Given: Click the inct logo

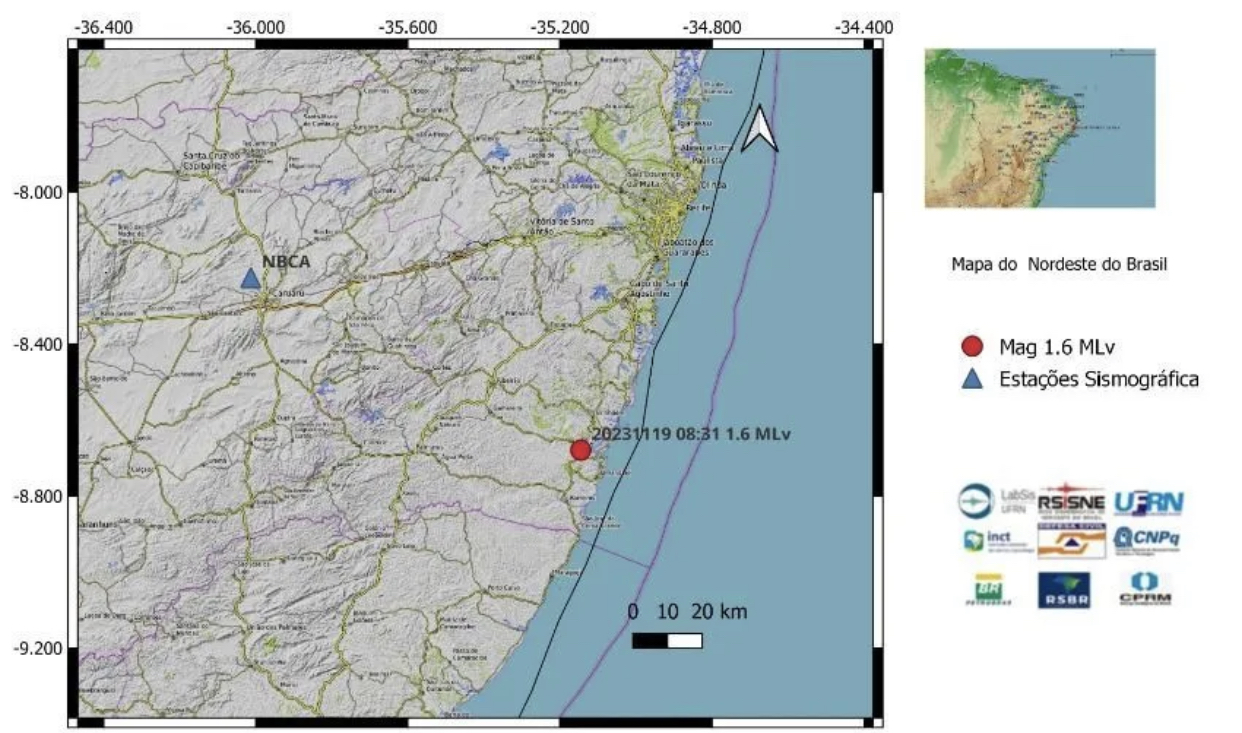Looking at the screenshot, I should point(989,541).
